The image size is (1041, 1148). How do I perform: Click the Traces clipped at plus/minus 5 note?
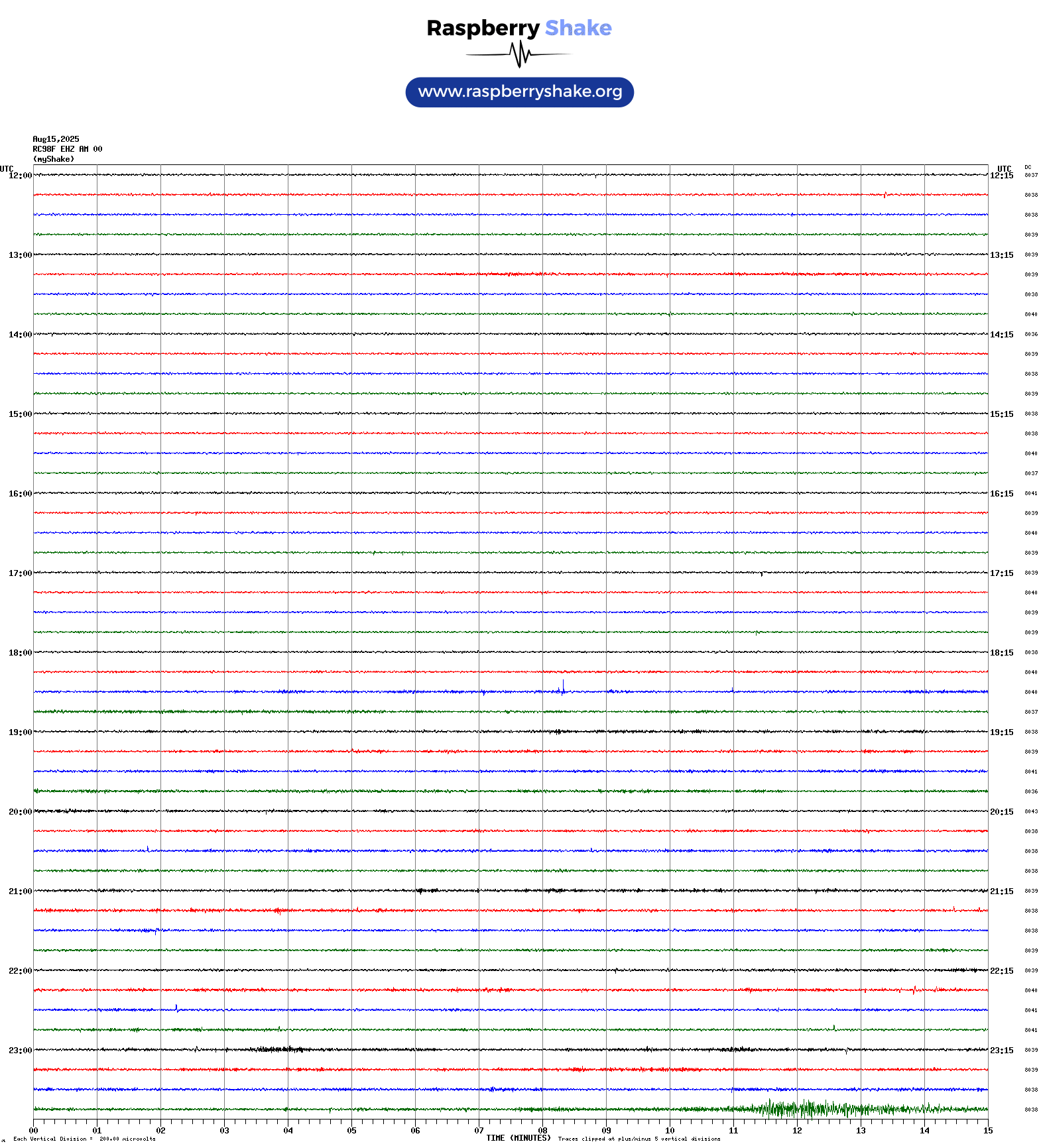point(639,1139)
